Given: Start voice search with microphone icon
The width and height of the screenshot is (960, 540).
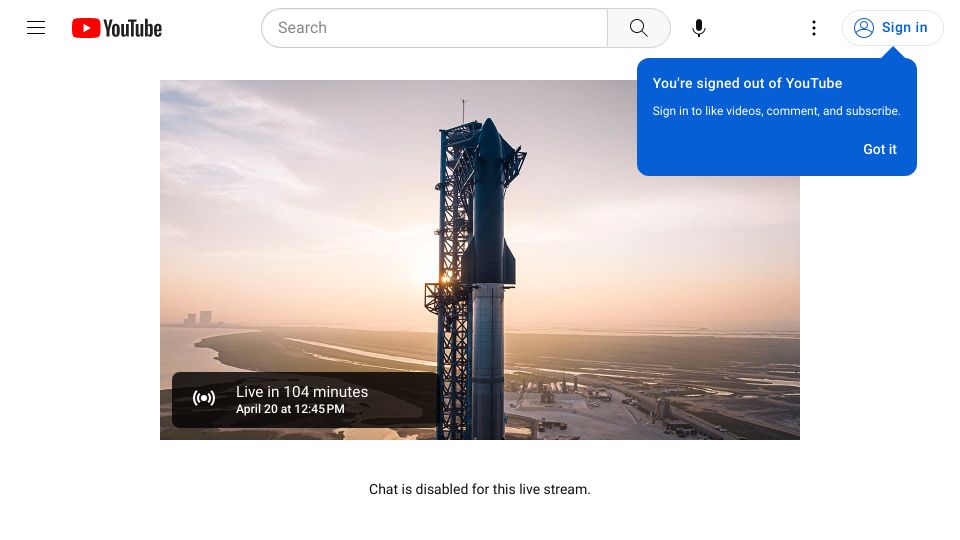Looking at the screenshot, I should tap(699, 28).
